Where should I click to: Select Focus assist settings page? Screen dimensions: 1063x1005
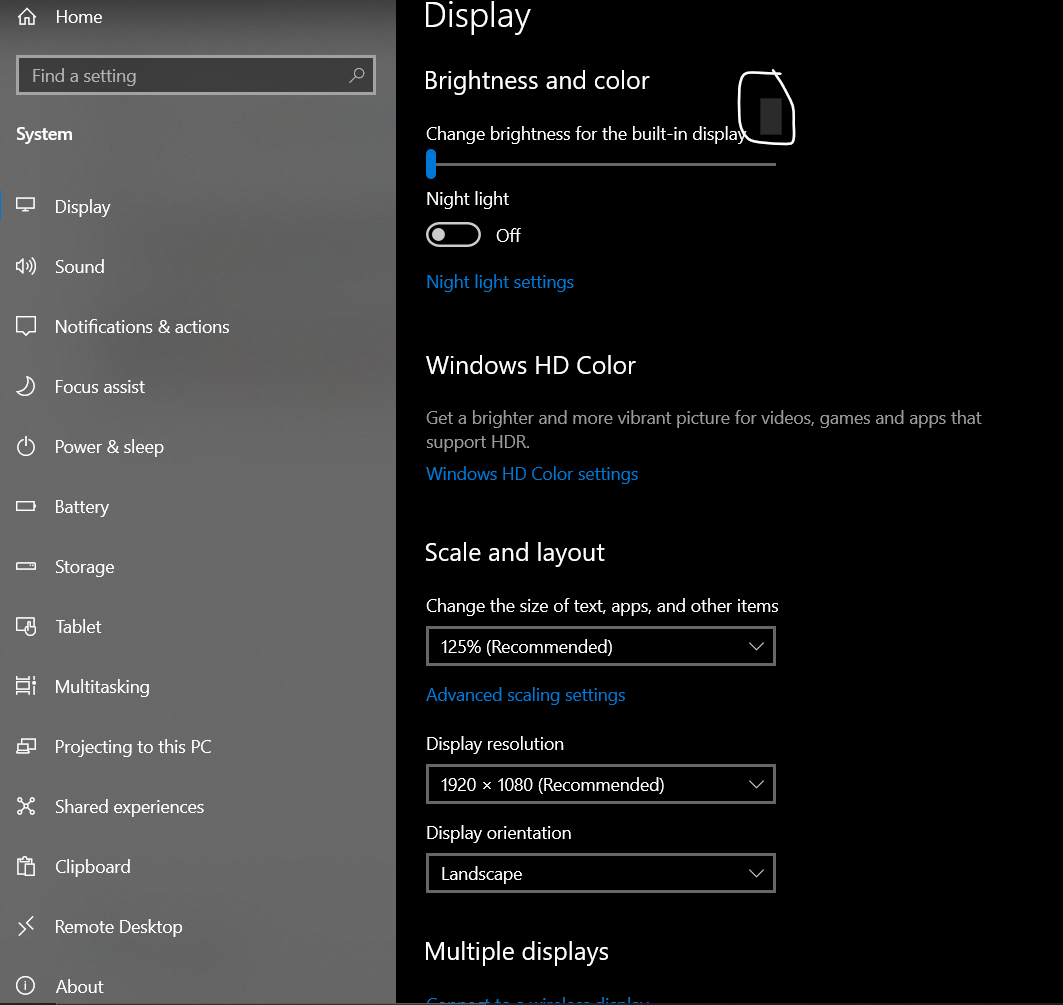(x=100, y=387)
